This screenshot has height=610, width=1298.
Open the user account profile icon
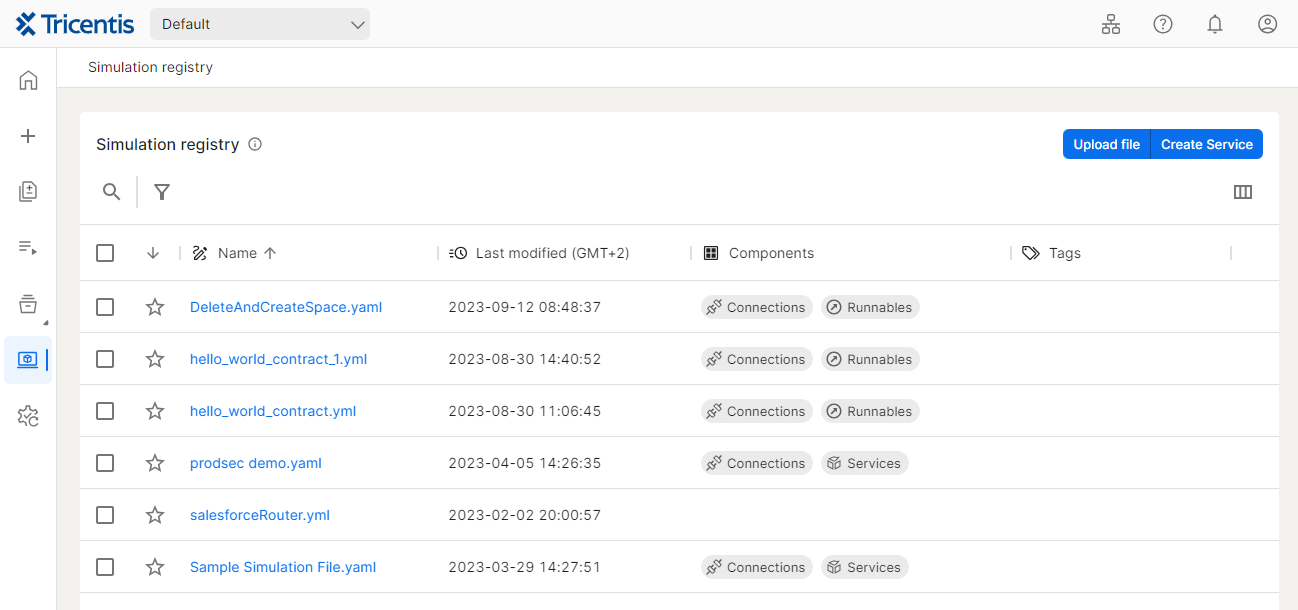click(x=1267, y=24)
